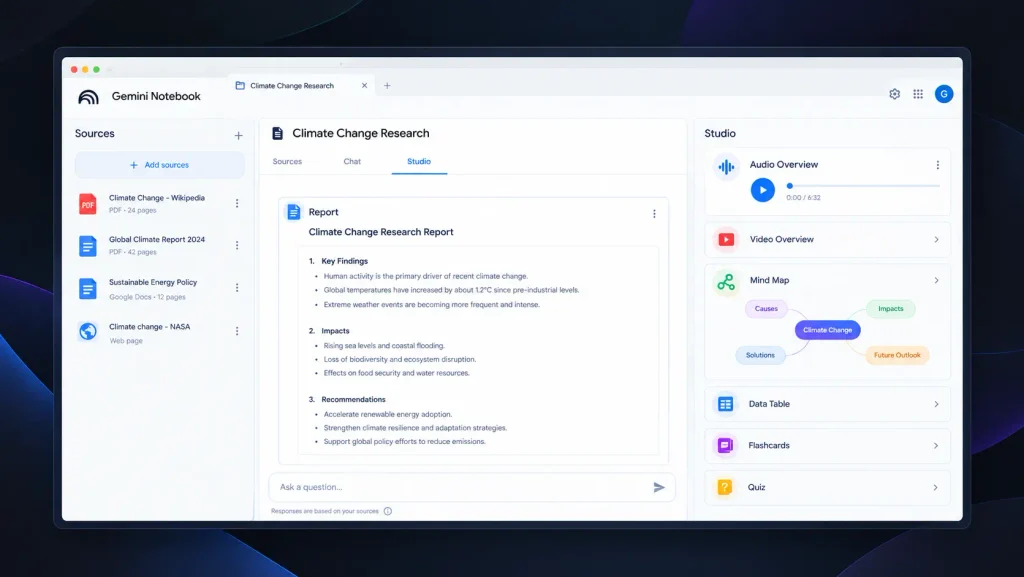Select the Future Outlook mind map node

pyautogui.click(x=897, y=355)
